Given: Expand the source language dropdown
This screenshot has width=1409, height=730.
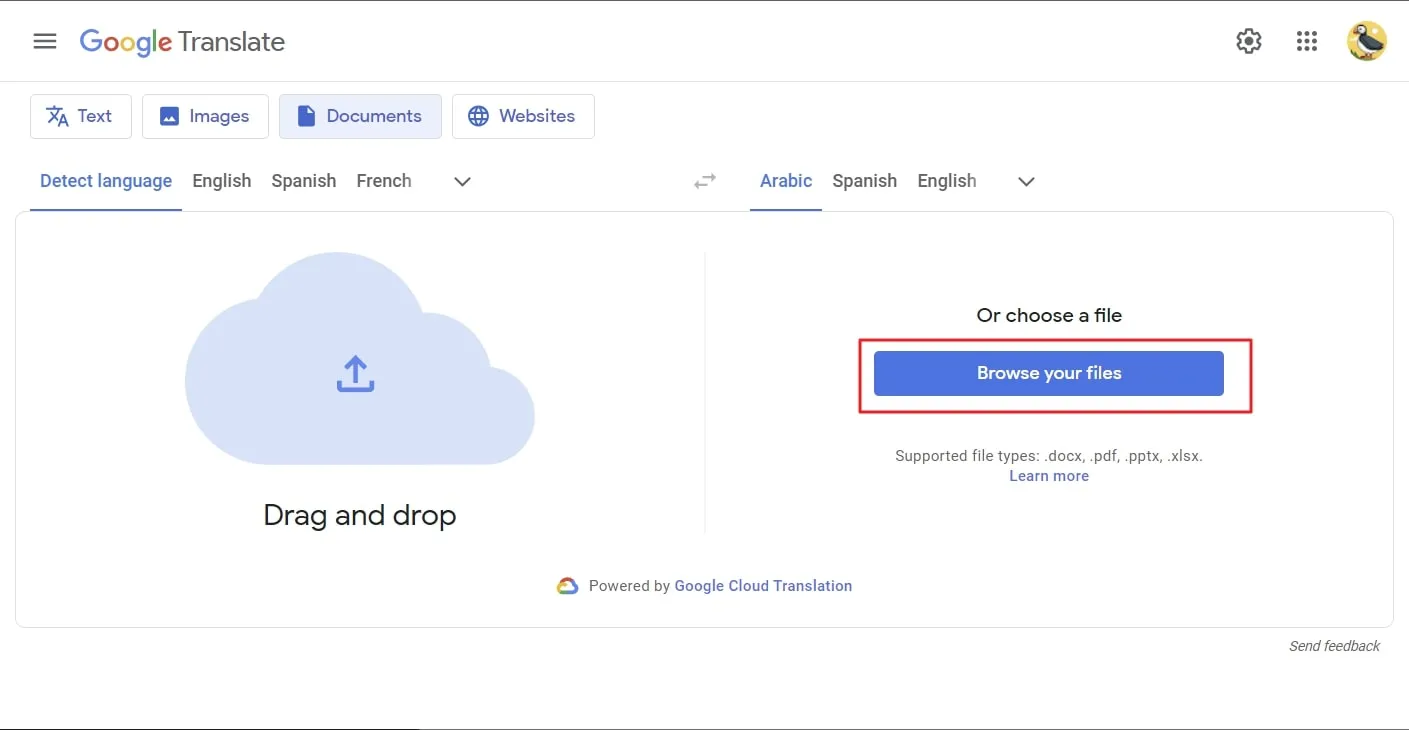Looking at the screenshot, I should click(461, 182).
